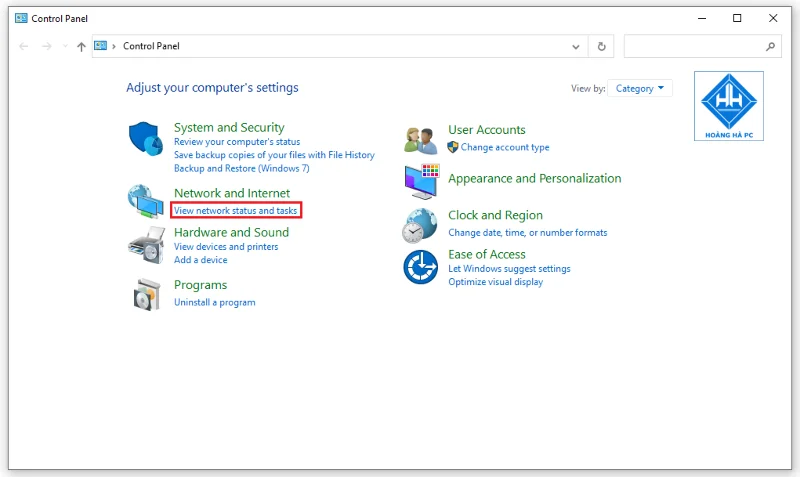The width and height of the screenshot is (800, 477).
Task: Open Backup and Restore (Windows 7)
Action: [241, 168]
